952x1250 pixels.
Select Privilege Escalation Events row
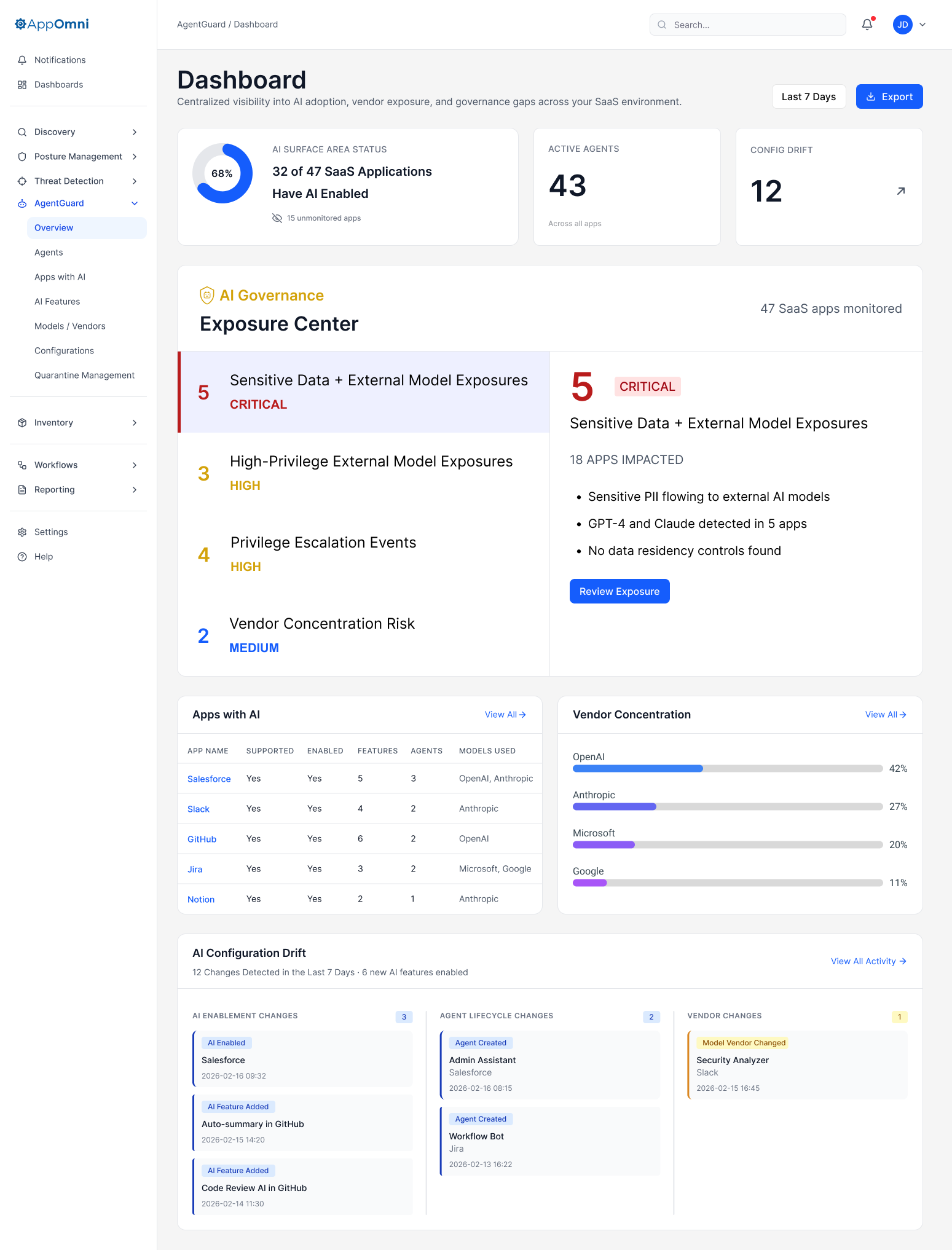[x=364, y=554]
